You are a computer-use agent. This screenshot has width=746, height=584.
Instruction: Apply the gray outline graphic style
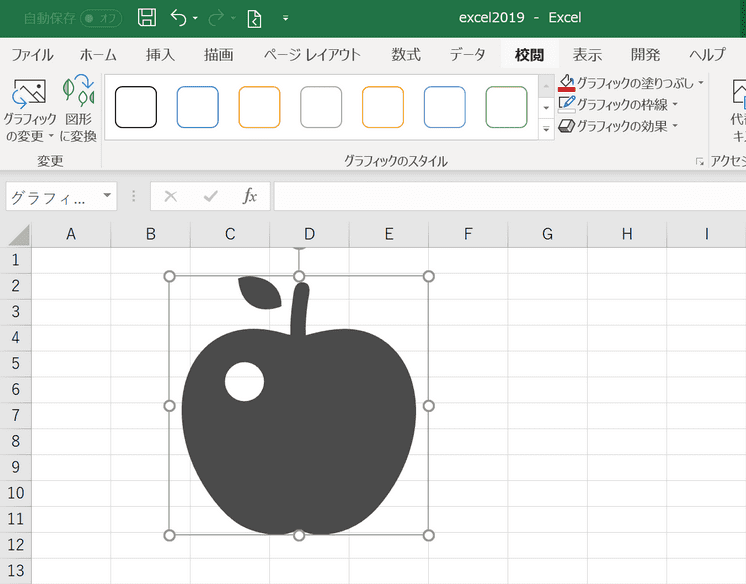coord(321,107)
